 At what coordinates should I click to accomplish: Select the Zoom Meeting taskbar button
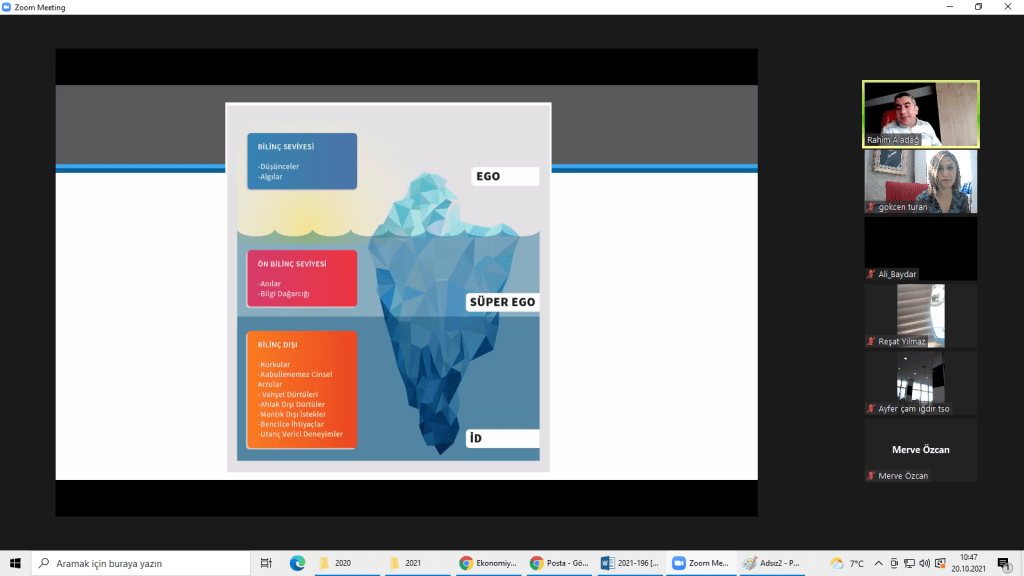[702, 563]
